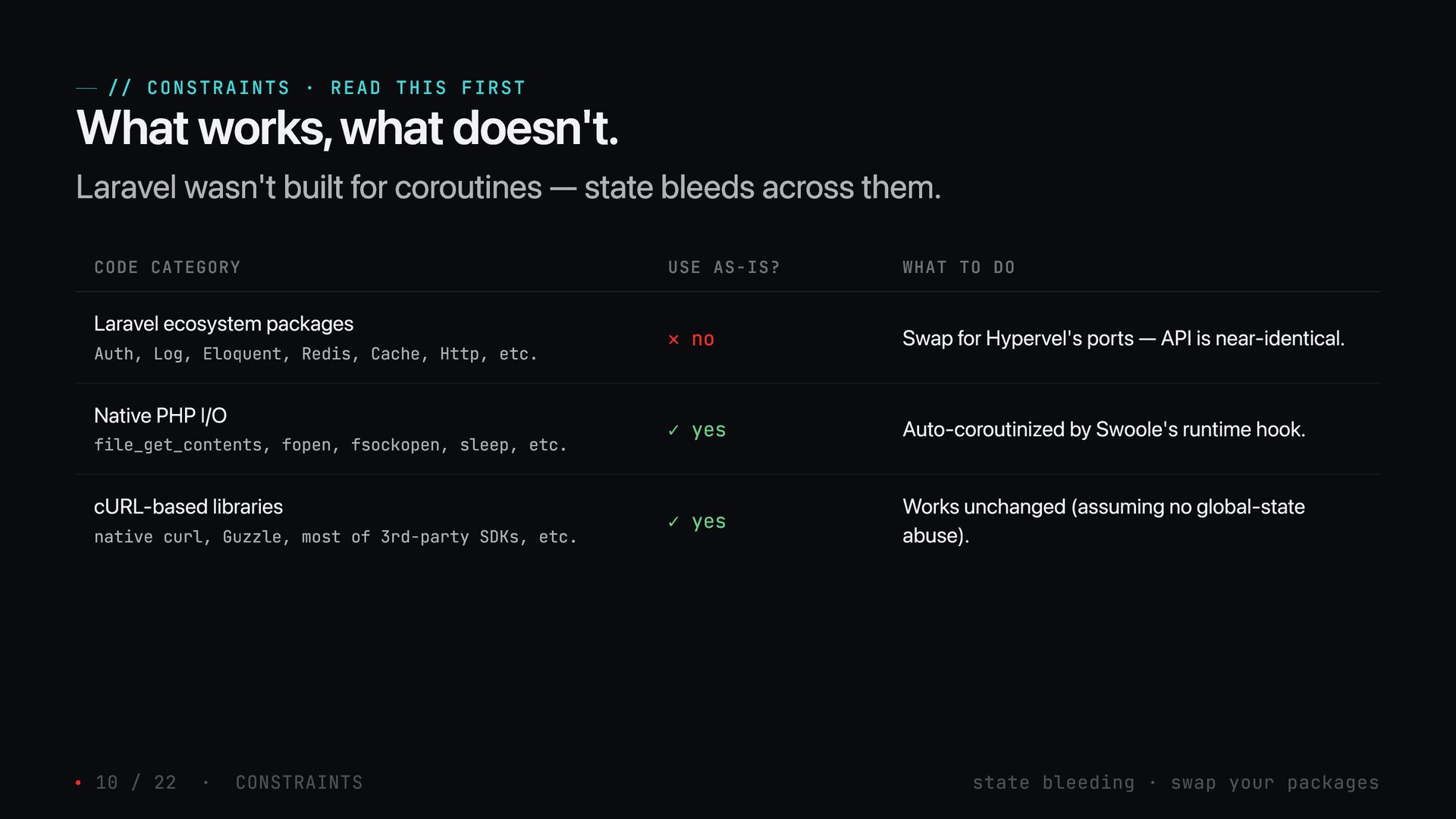
Task: Select the 'CODE CATEGORY' column header
Action: (168, 268)
